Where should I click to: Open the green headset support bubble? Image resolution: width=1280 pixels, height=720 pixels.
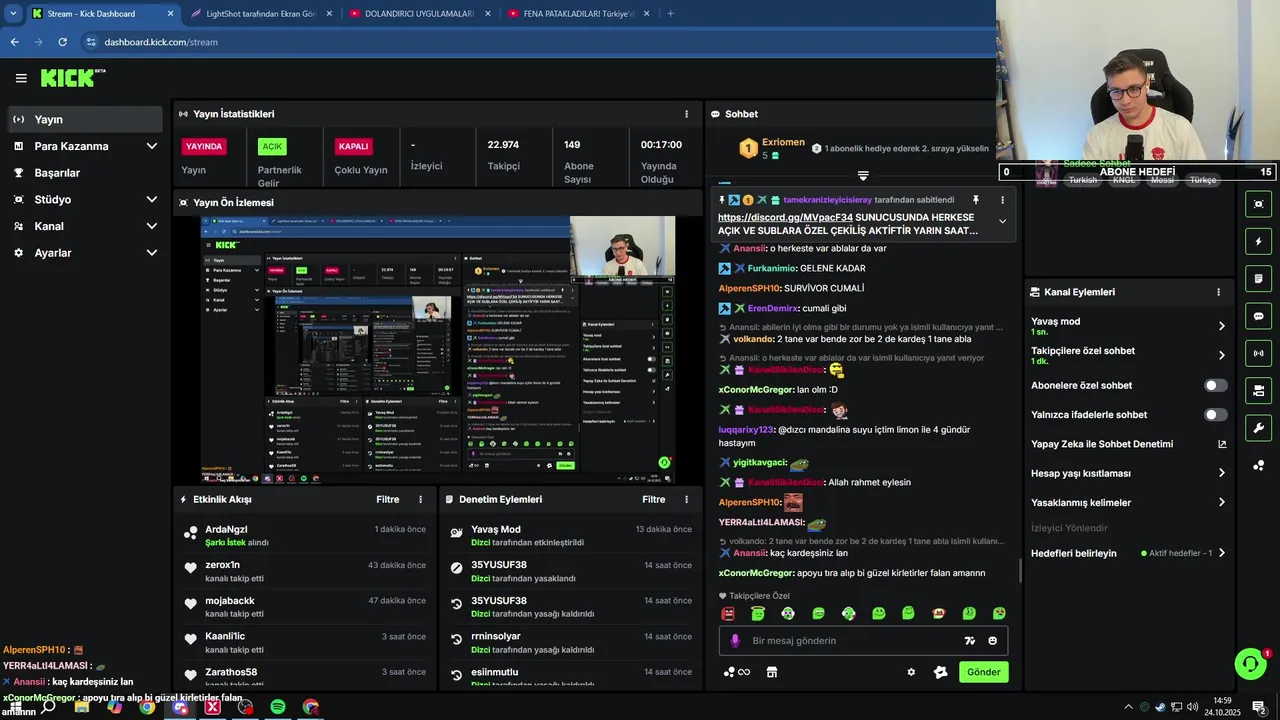pyautogui.click(x=1250, y=663)
